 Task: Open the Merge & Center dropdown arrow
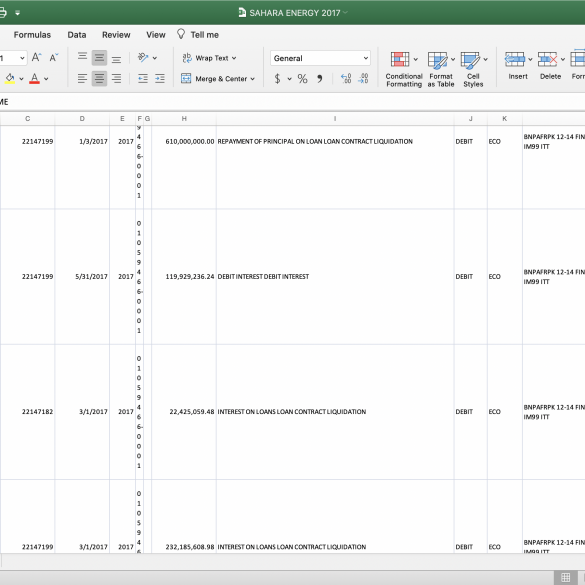tap(253, 79)
